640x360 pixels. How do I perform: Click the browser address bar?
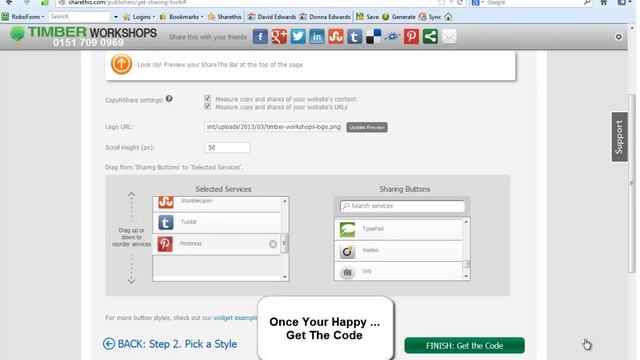[261, 3]
